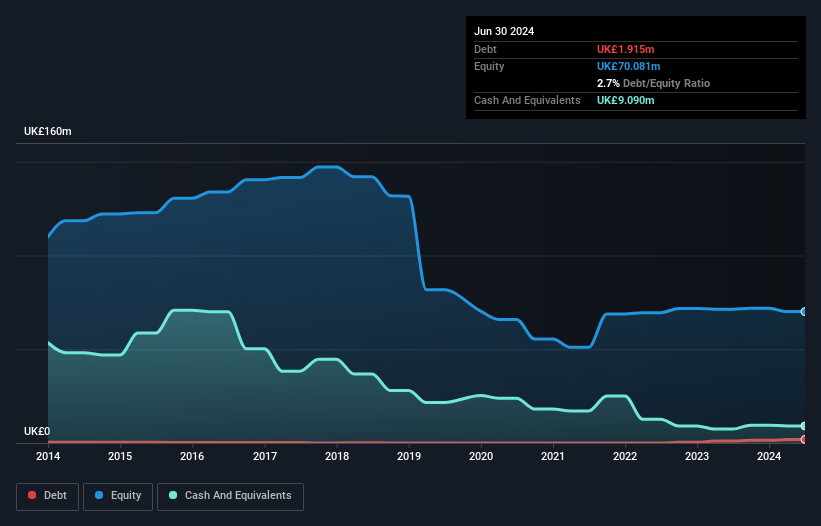Click the 2018 x-axis label
Image resolution: width=821 pixels, height=526 pixels.
point(337,456)
